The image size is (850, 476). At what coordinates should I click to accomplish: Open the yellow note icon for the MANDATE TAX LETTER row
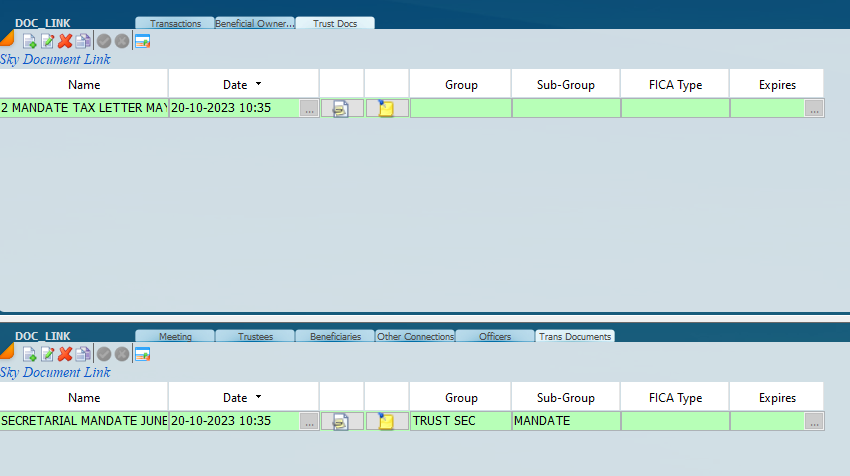tap(387, 109)
